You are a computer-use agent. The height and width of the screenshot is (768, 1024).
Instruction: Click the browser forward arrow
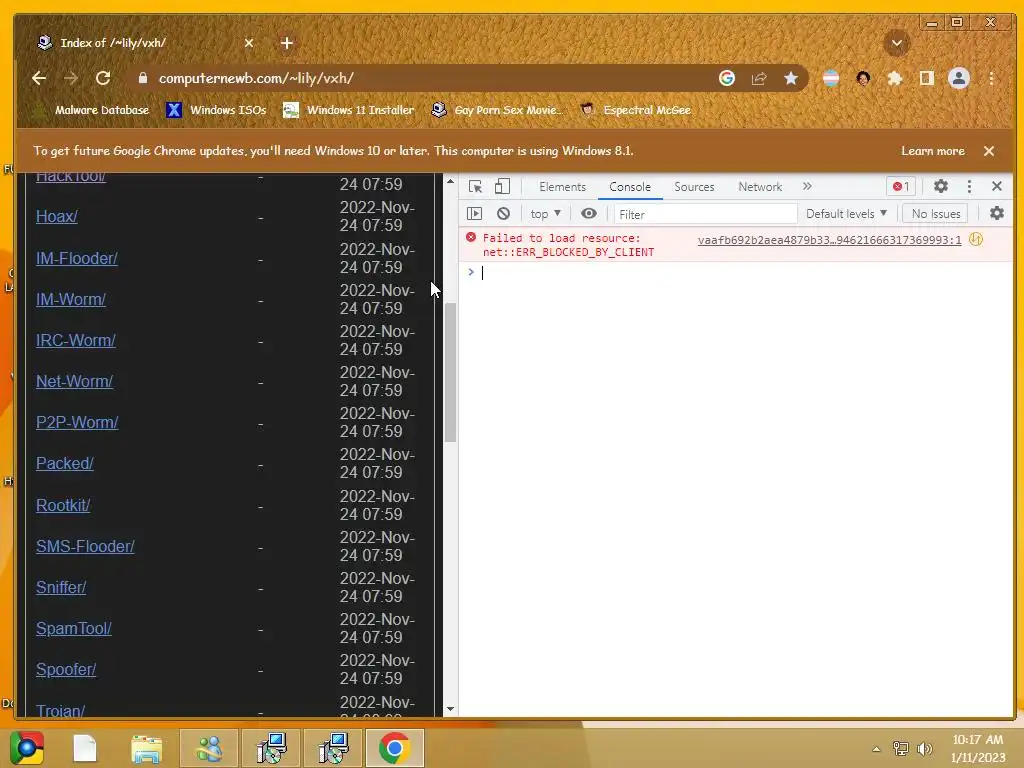pos(71,78)
